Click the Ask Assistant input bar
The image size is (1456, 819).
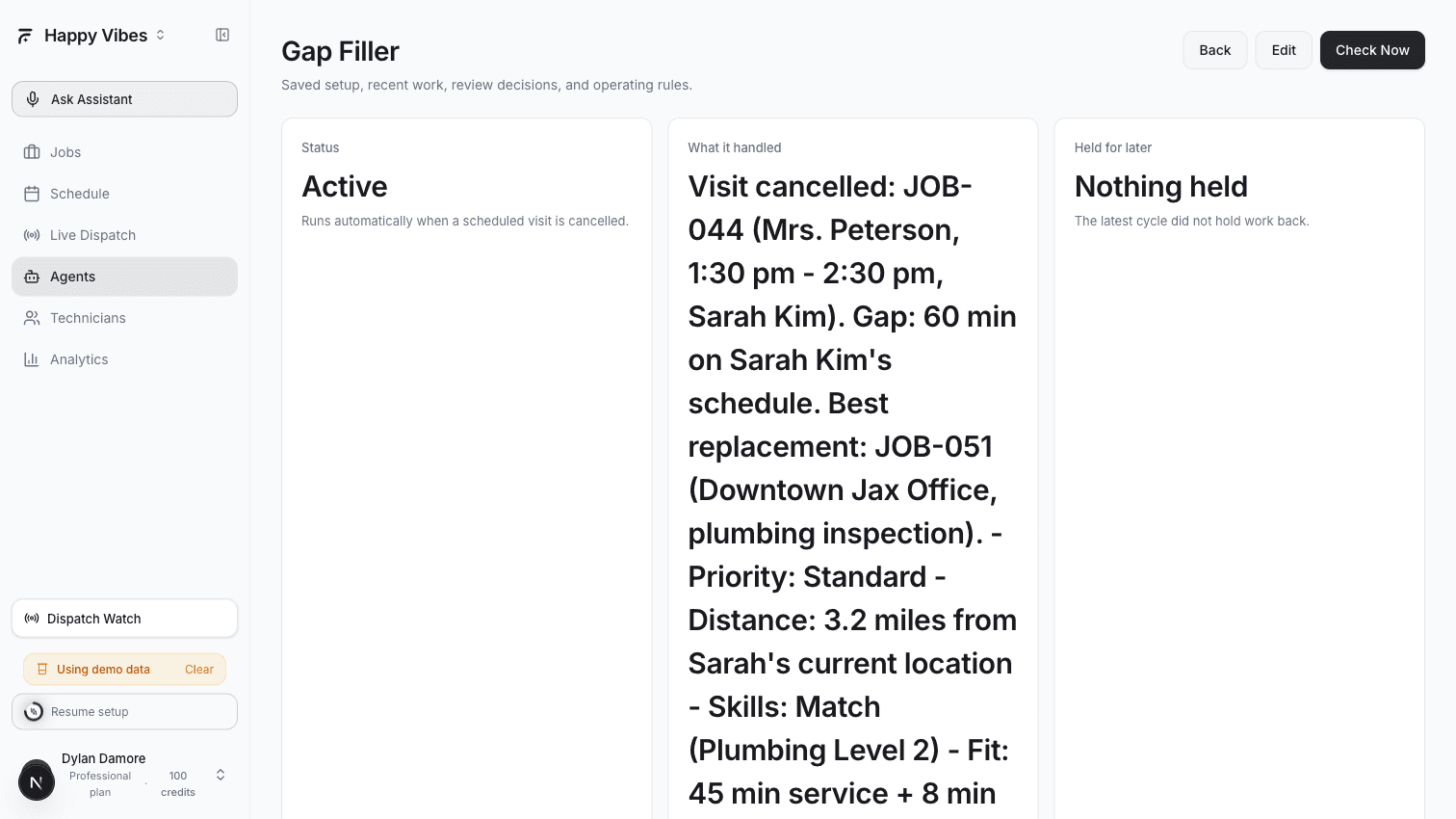[x=124, y=98]
